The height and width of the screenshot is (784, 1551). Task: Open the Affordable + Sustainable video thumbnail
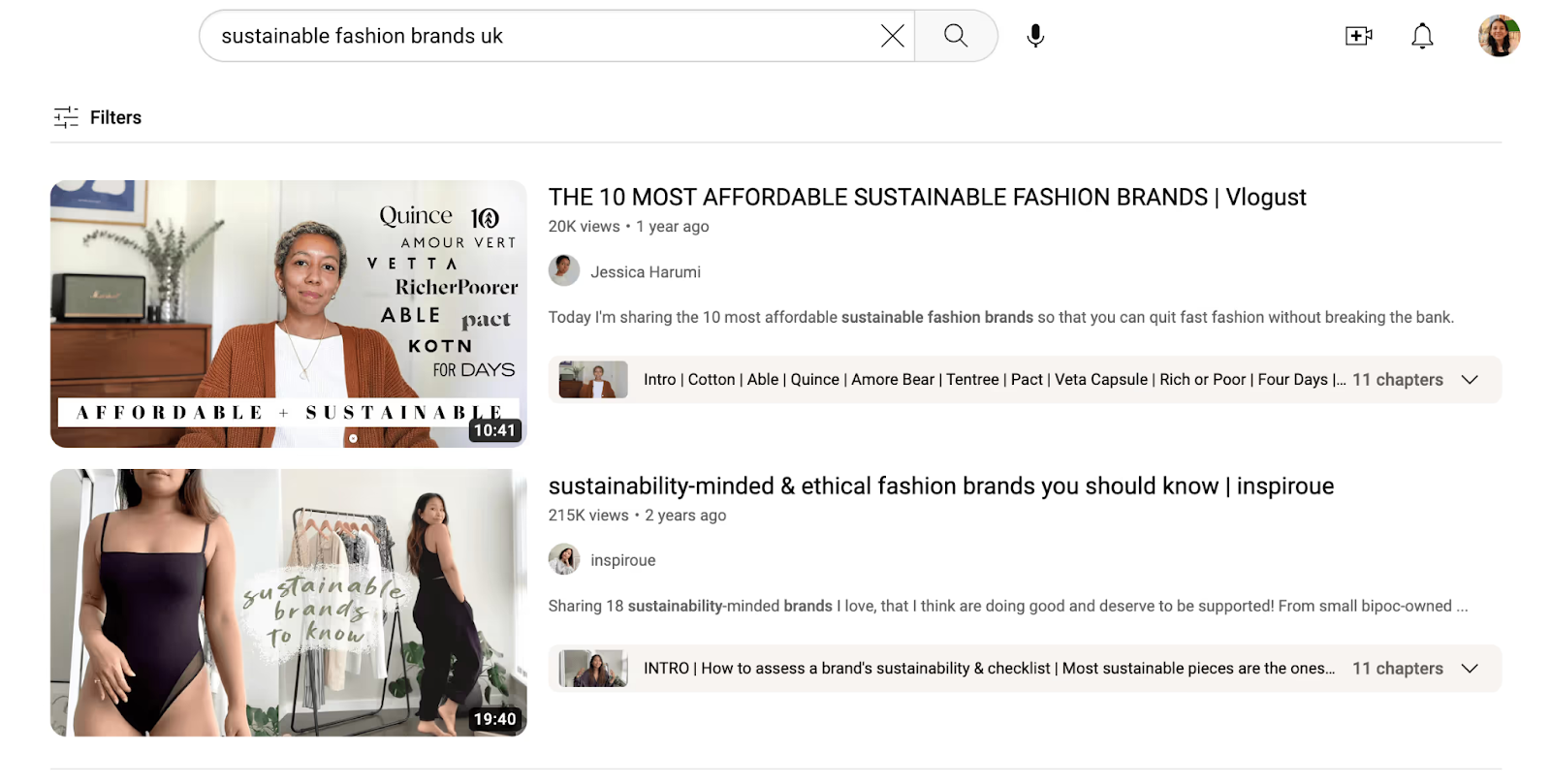click(289, 314)
